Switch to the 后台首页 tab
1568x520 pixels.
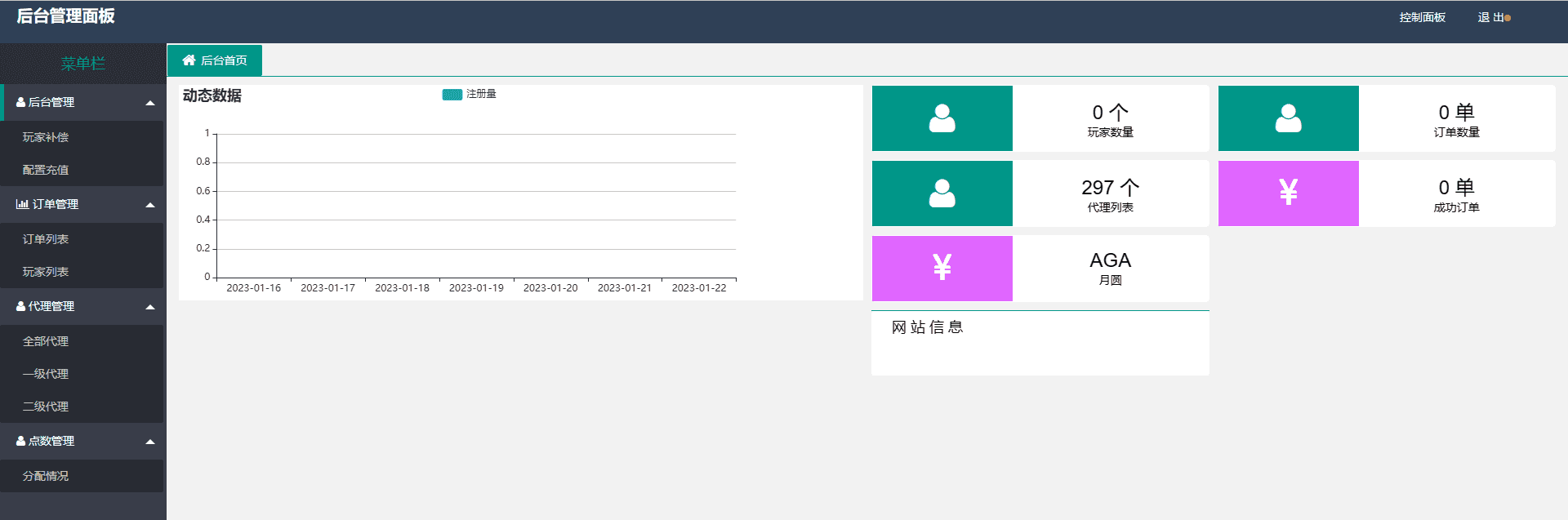(215, 60)
